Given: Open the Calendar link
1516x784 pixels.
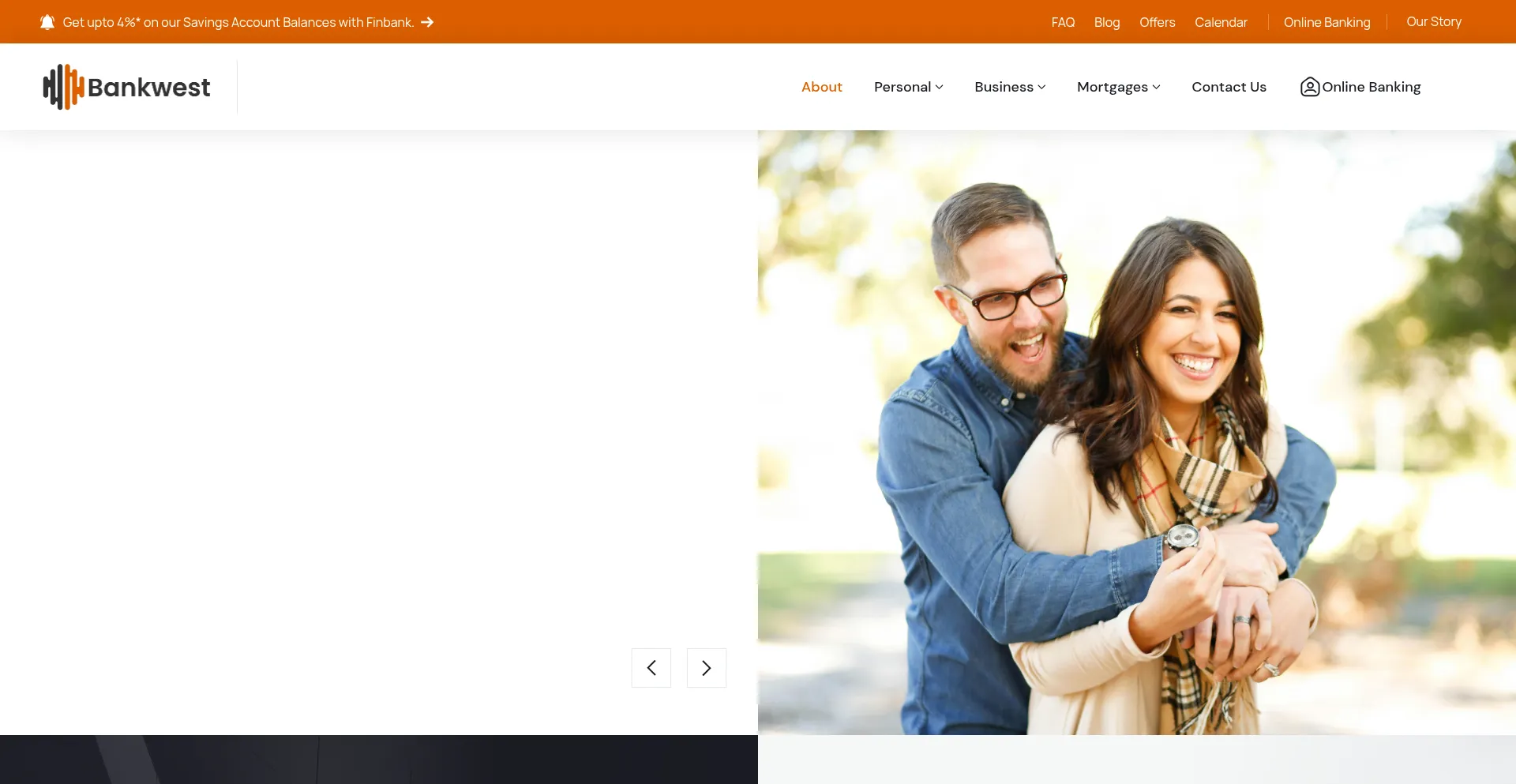Looking at the screenshot, I should (1221, 22).
